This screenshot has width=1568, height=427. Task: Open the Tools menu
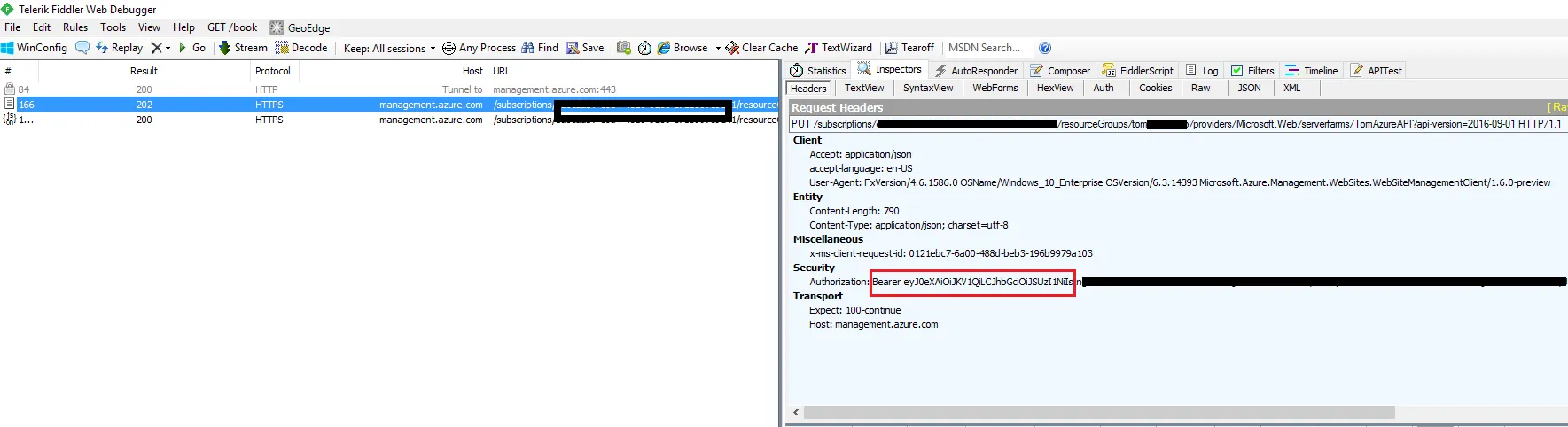pyautogui.click(x=113, y=27)
